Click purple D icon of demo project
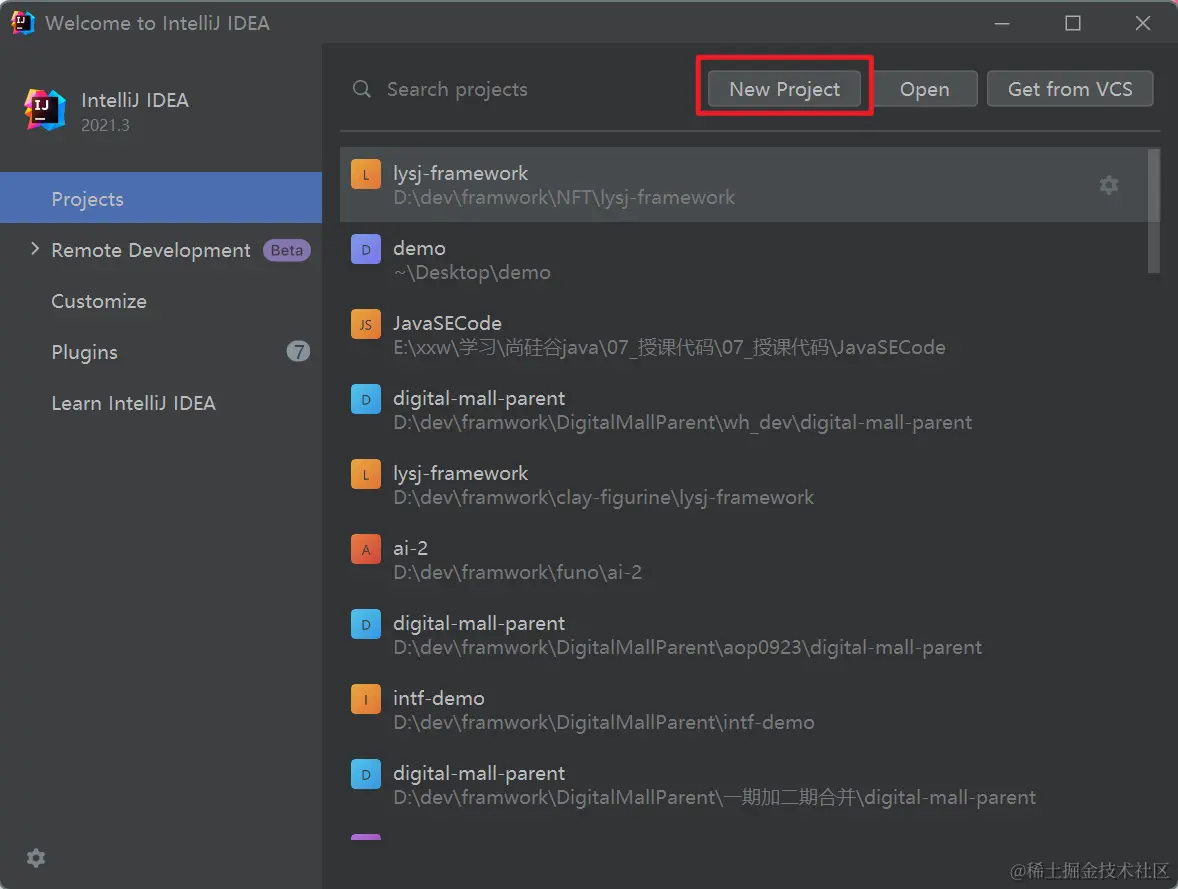 (366, 249)
